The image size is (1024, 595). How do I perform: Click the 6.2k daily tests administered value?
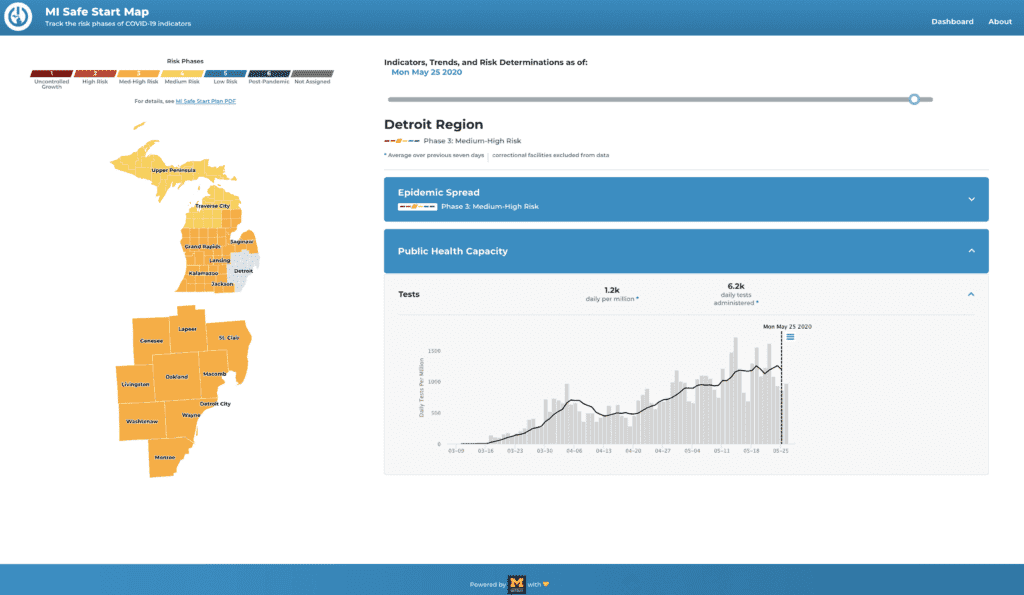point(736,286)
